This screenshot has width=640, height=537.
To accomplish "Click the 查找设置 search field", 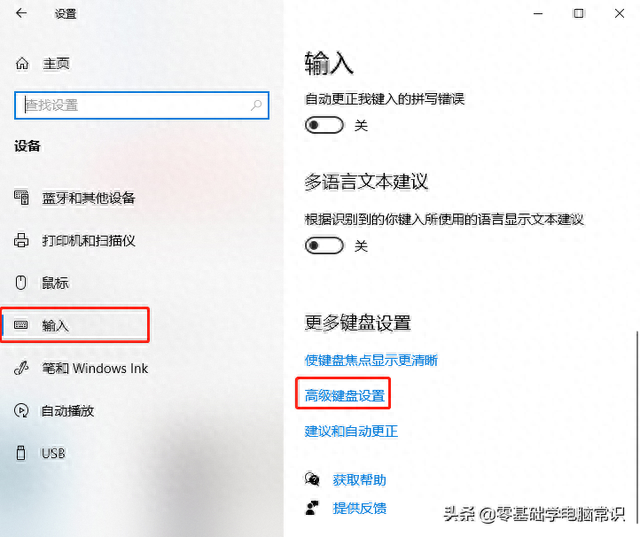I will click(x=142, y=105).
